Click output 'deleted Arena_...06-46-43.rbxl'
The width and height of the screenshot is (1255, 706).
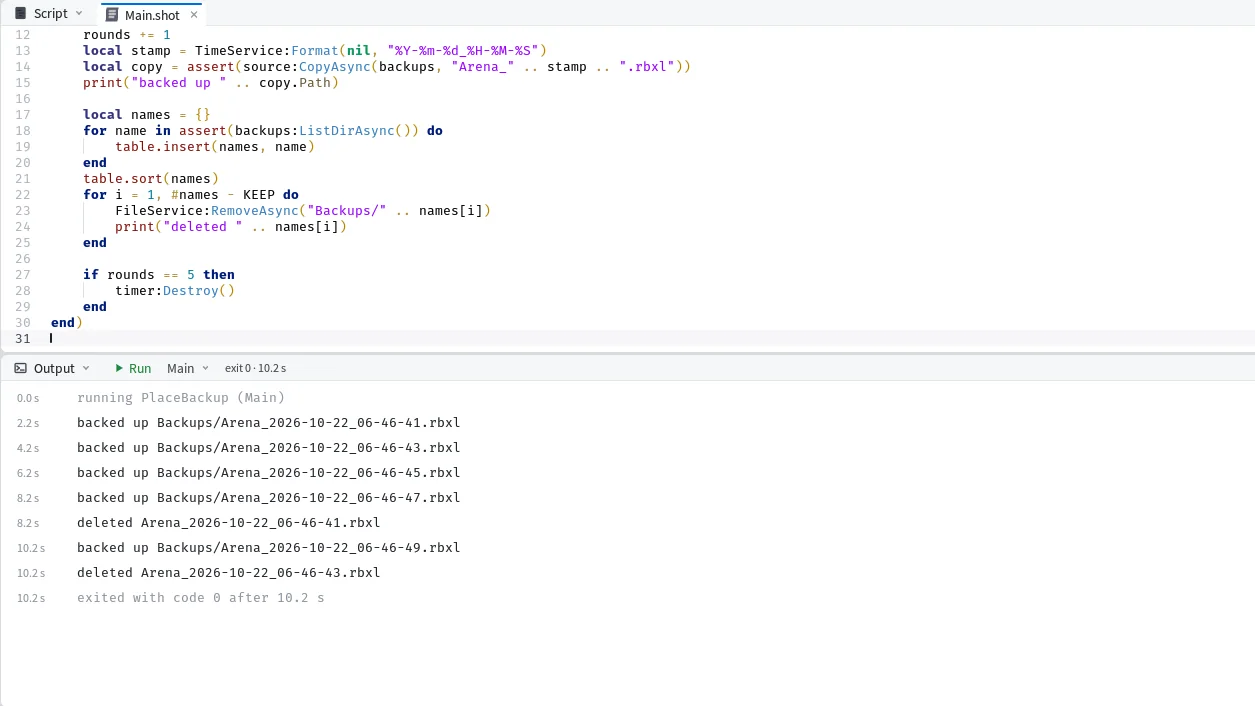pos(229,573)
